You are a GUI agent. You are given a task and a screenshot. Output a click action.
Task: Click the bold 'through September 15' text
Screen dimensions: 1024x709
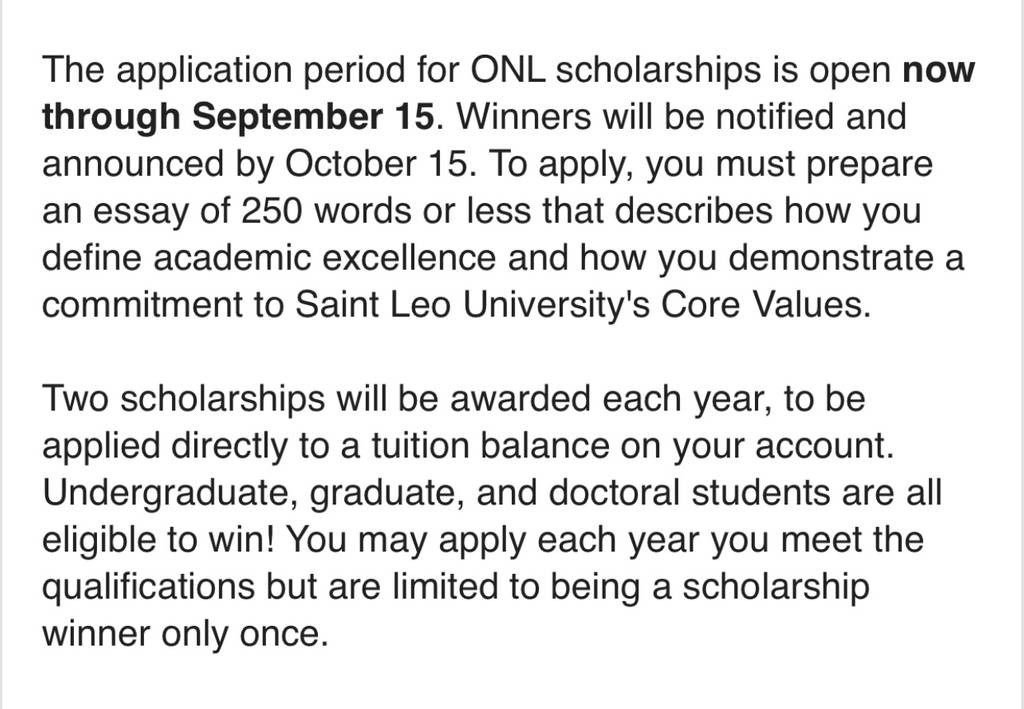pyautogui.click(x=238, y=118)
